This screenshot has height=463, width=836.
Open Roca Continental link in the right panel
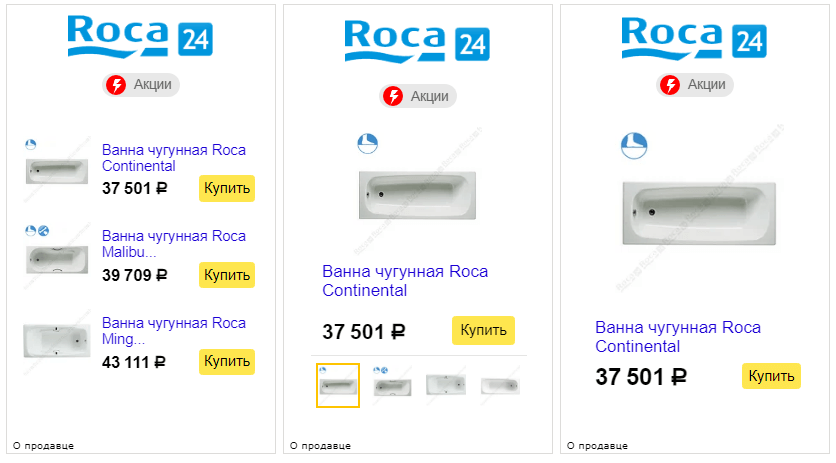pyautogui.click(x=677, y=337)
